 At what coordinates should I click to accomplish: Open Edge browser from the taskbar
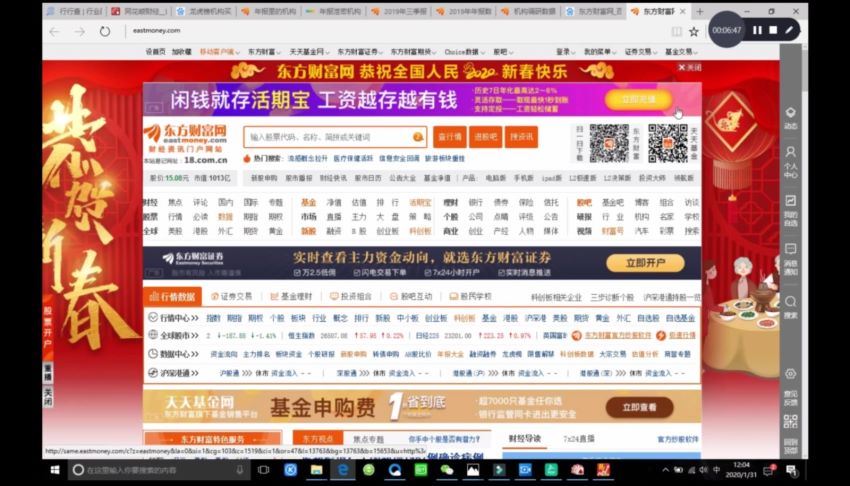coord(343,470)
